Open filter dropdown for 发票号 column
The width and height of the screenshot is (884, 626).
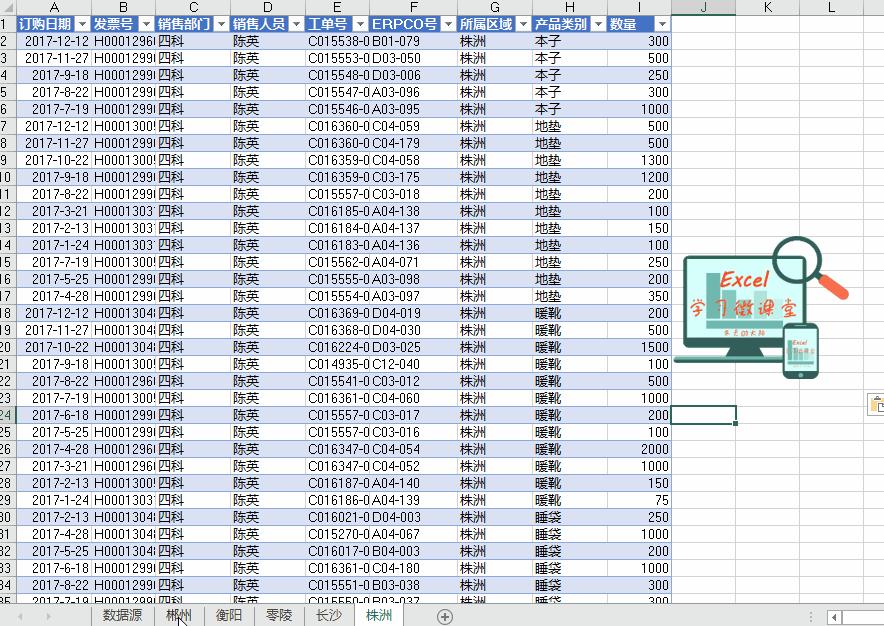pos(147,24)
